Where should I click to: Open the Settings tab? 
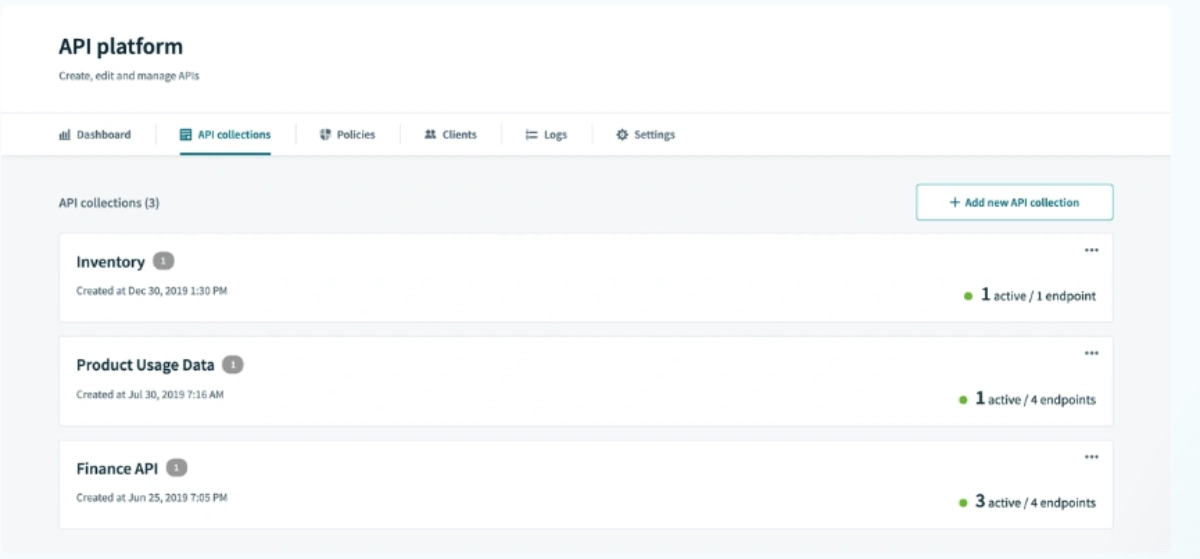(x=645, y=135)
